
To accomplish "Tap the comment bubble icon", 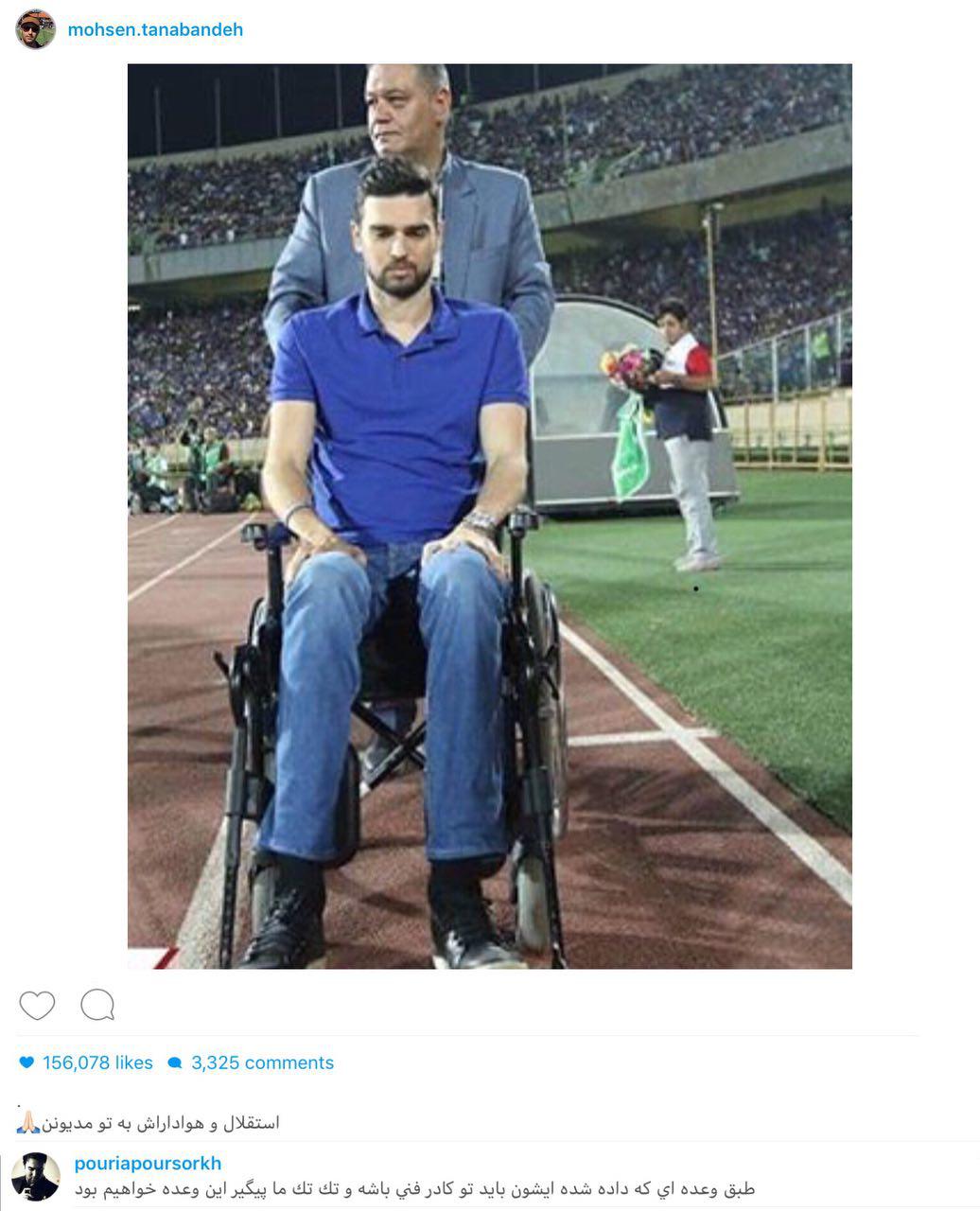I will tap(97, 1005).
